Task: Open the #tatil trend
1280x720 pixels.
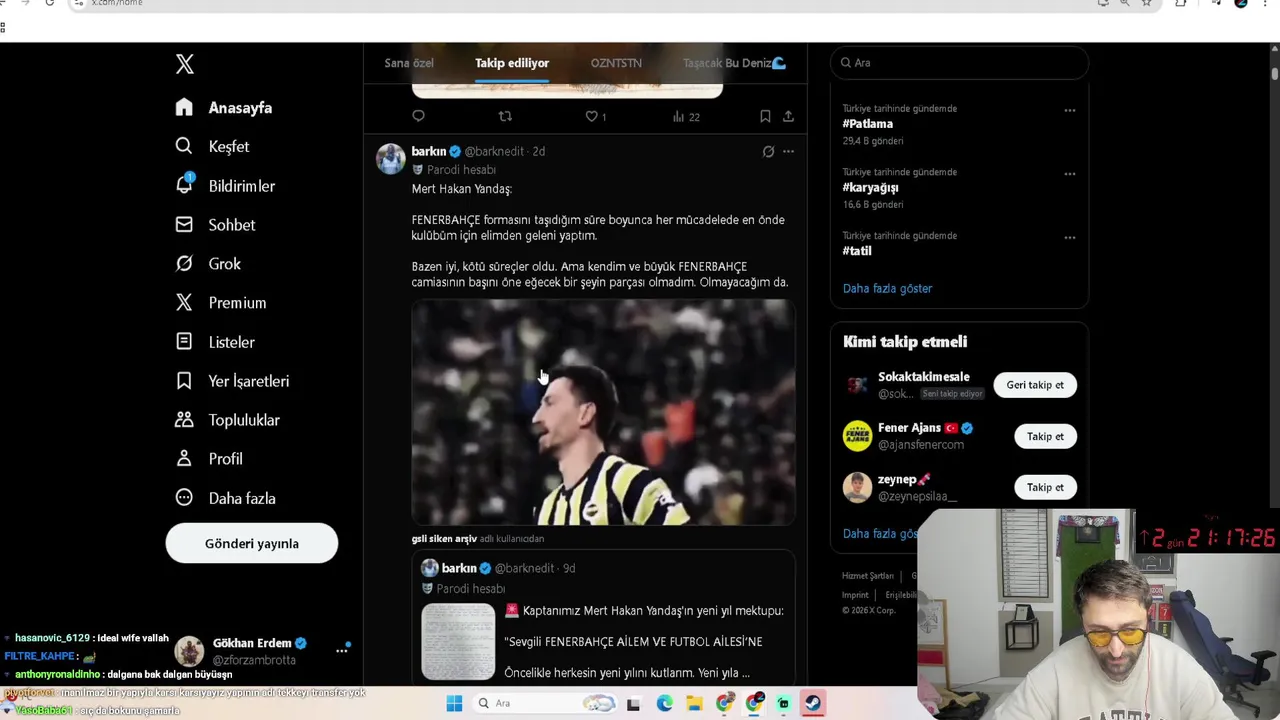Action: point(857,251)
